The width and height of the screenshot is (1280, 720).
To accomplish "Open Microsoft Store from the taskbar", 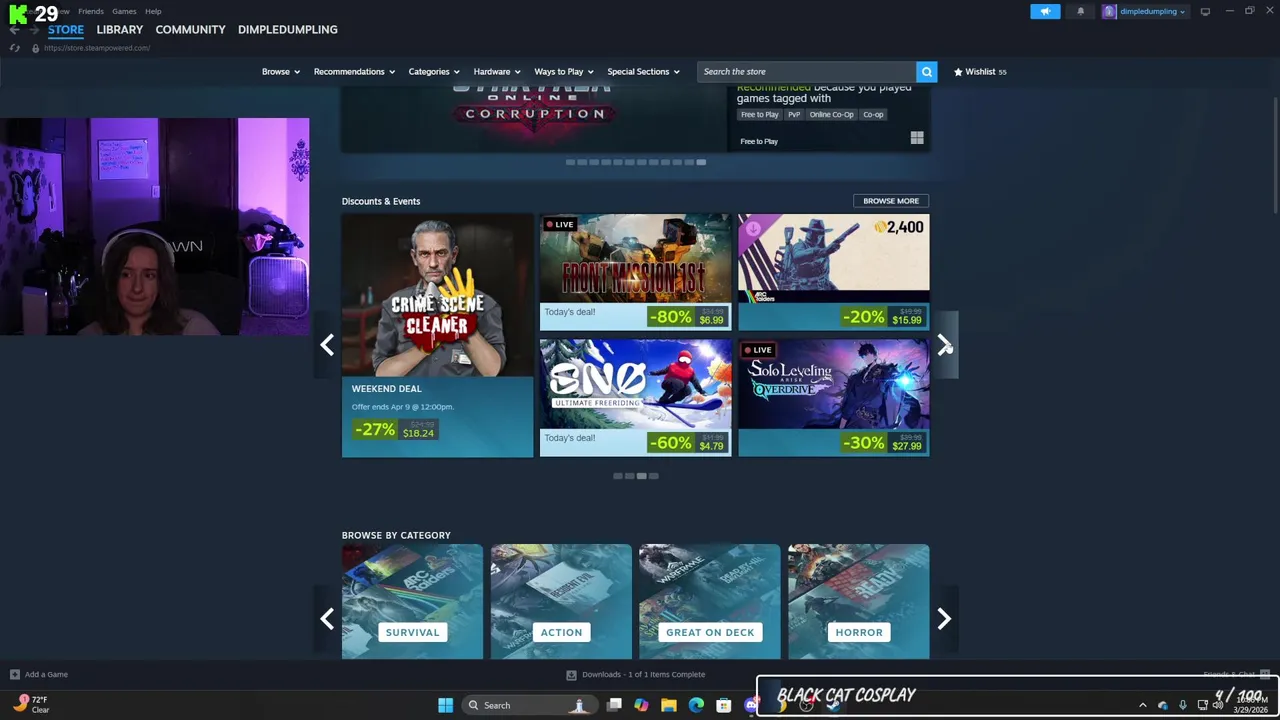I will pos(723,705).
